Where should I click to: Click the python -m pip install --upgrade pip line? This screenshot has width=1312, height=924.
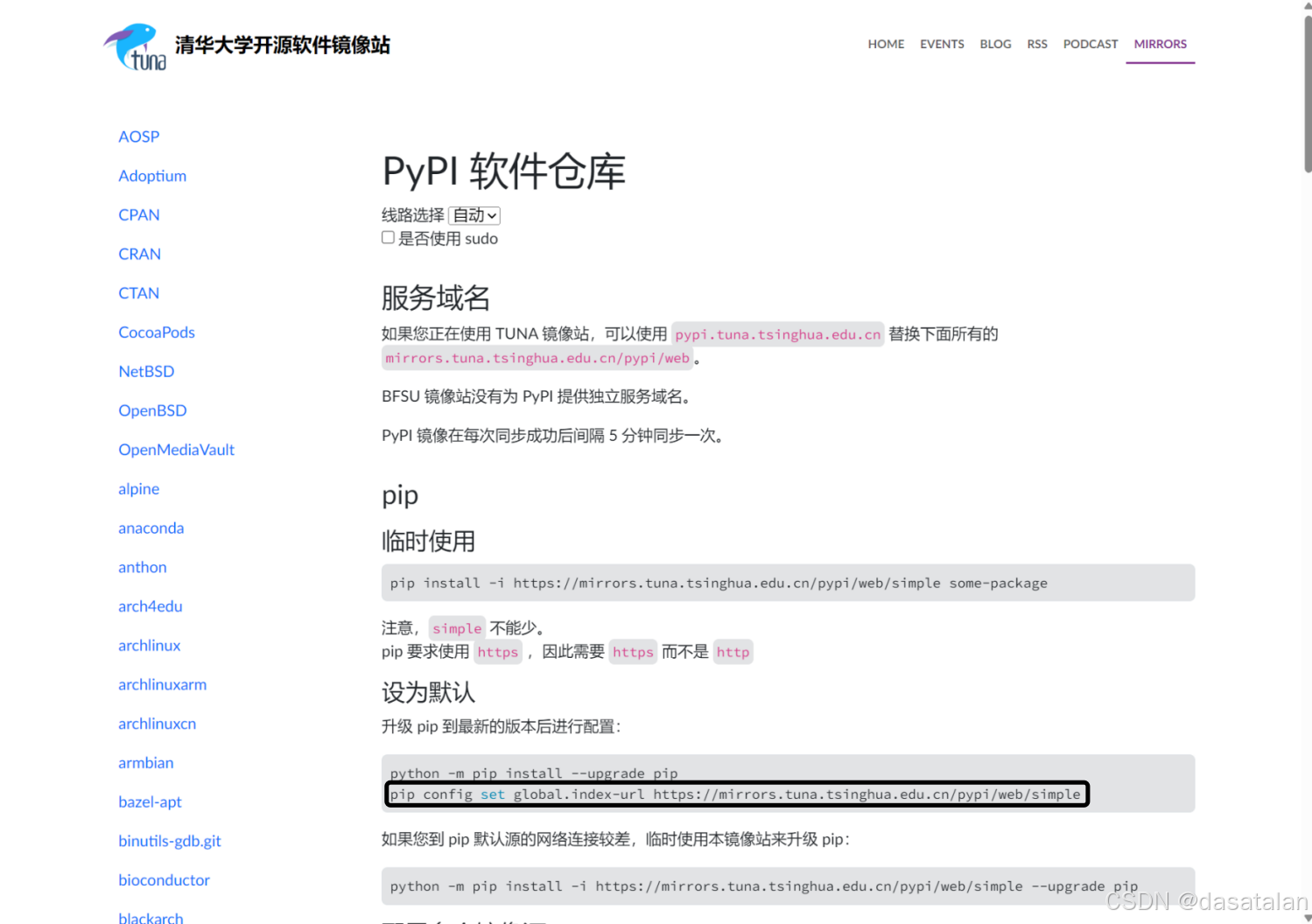point(534,773)
